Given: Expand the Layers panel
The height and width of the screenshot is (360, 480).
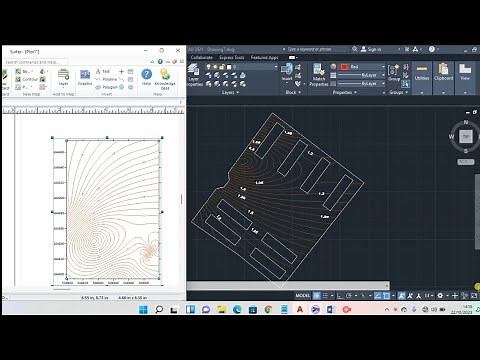Looking at the screenshot, I should click(x=231, y=92).
